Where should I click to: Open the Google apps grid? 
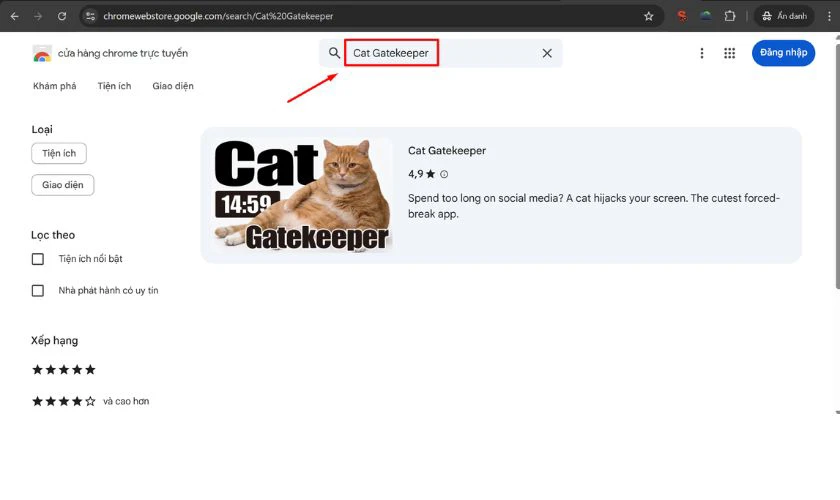(x=730, y=53)
